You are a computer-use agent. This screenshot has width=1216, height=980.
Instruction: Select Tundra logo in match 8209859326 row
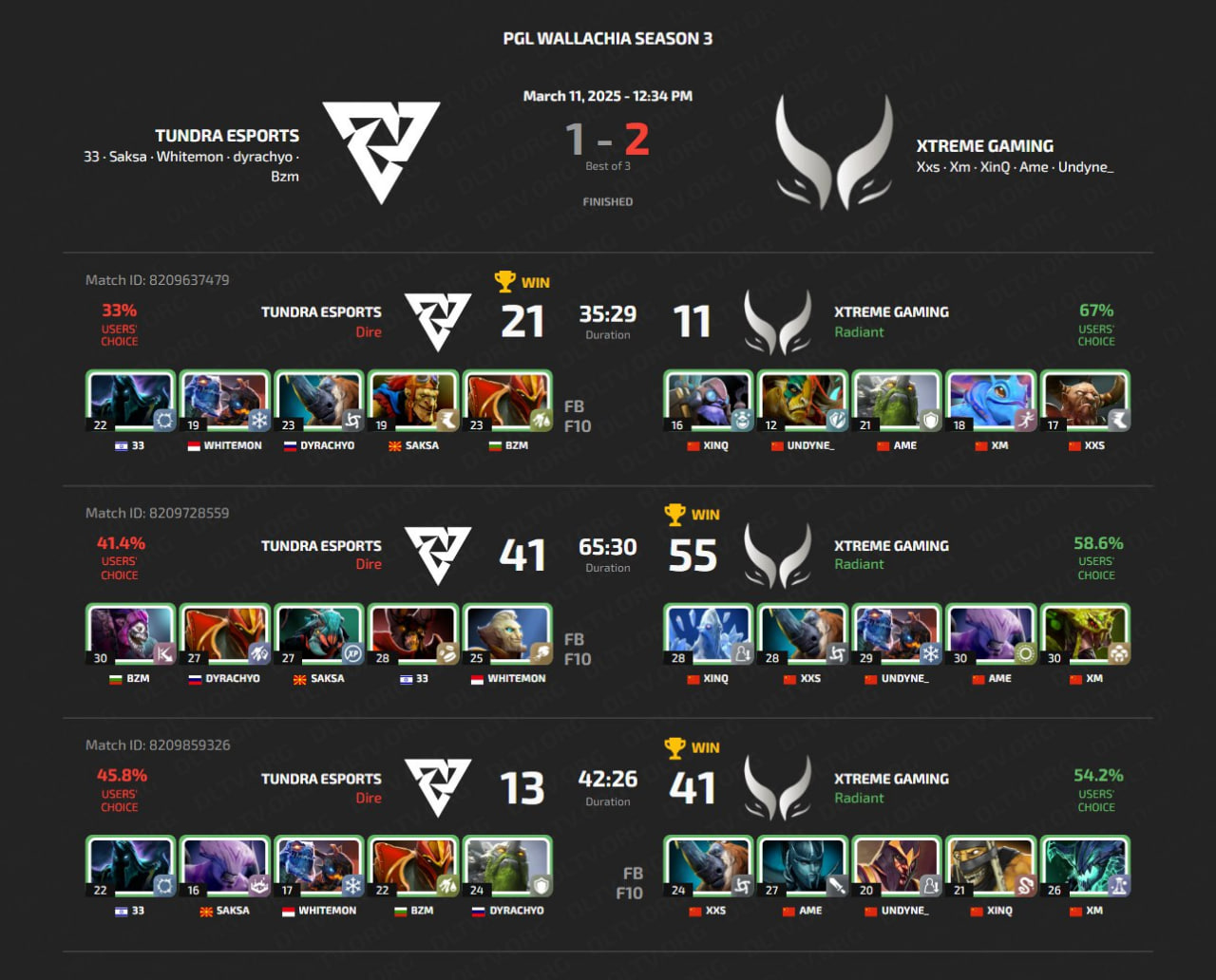point(438,787)
